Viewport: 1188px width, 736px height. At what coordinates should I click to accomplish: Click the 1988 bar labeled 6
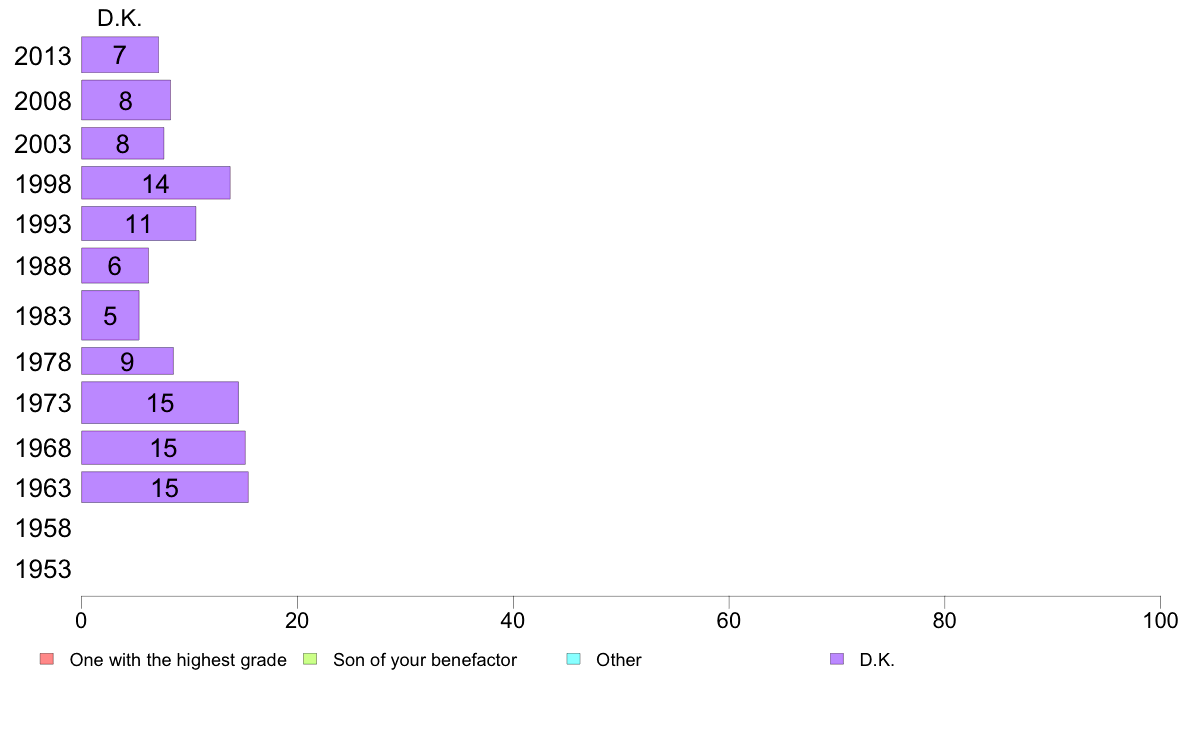point(114,265)
